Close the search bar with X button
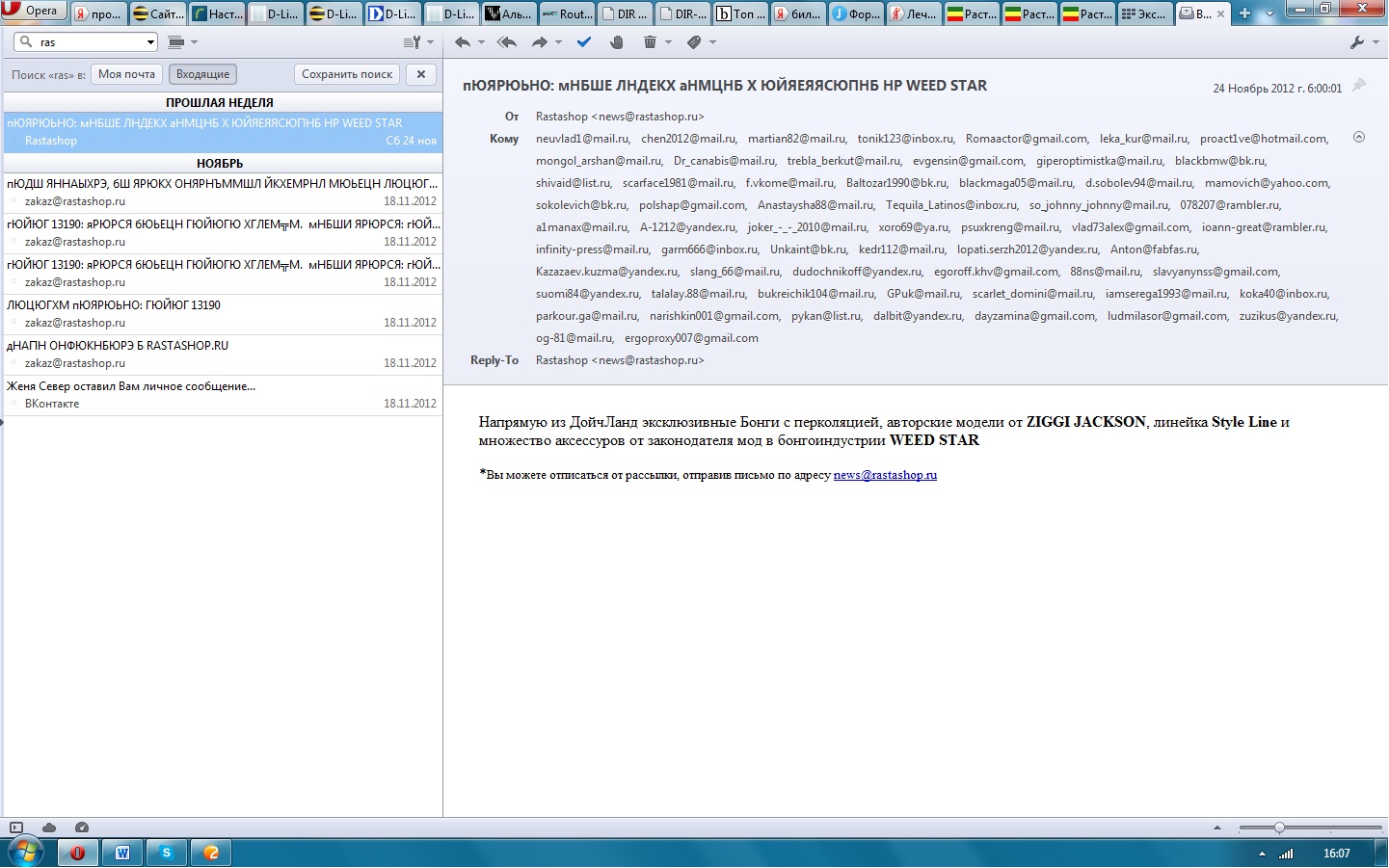The width and height of the screenshot is (1389, 868). pos(421,74)
